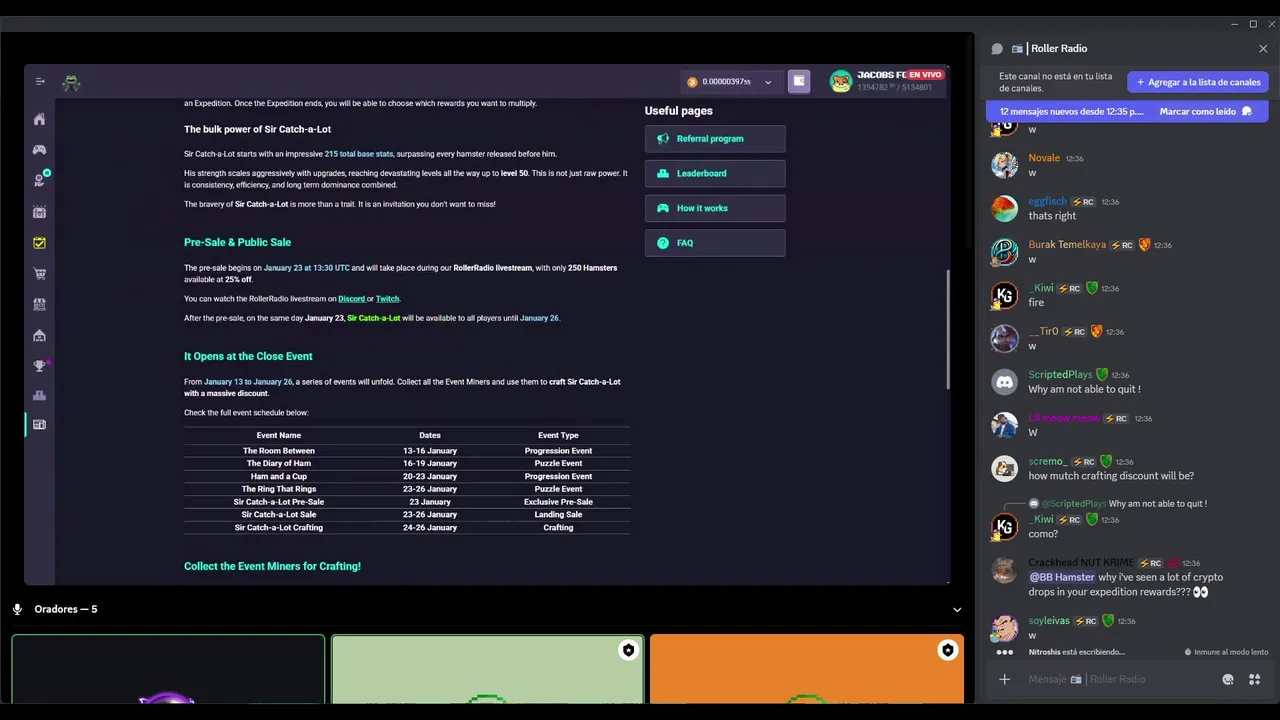Click Marcar como leído
This screenshot has height=720, width=1280.
pos(1205,112)
